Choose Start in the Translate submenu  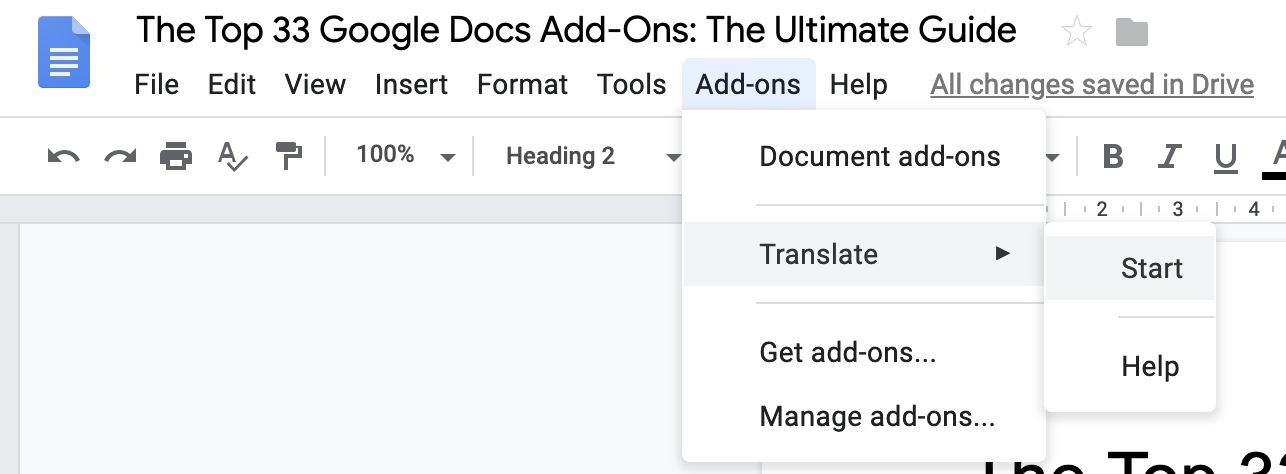pos(1152,268)
